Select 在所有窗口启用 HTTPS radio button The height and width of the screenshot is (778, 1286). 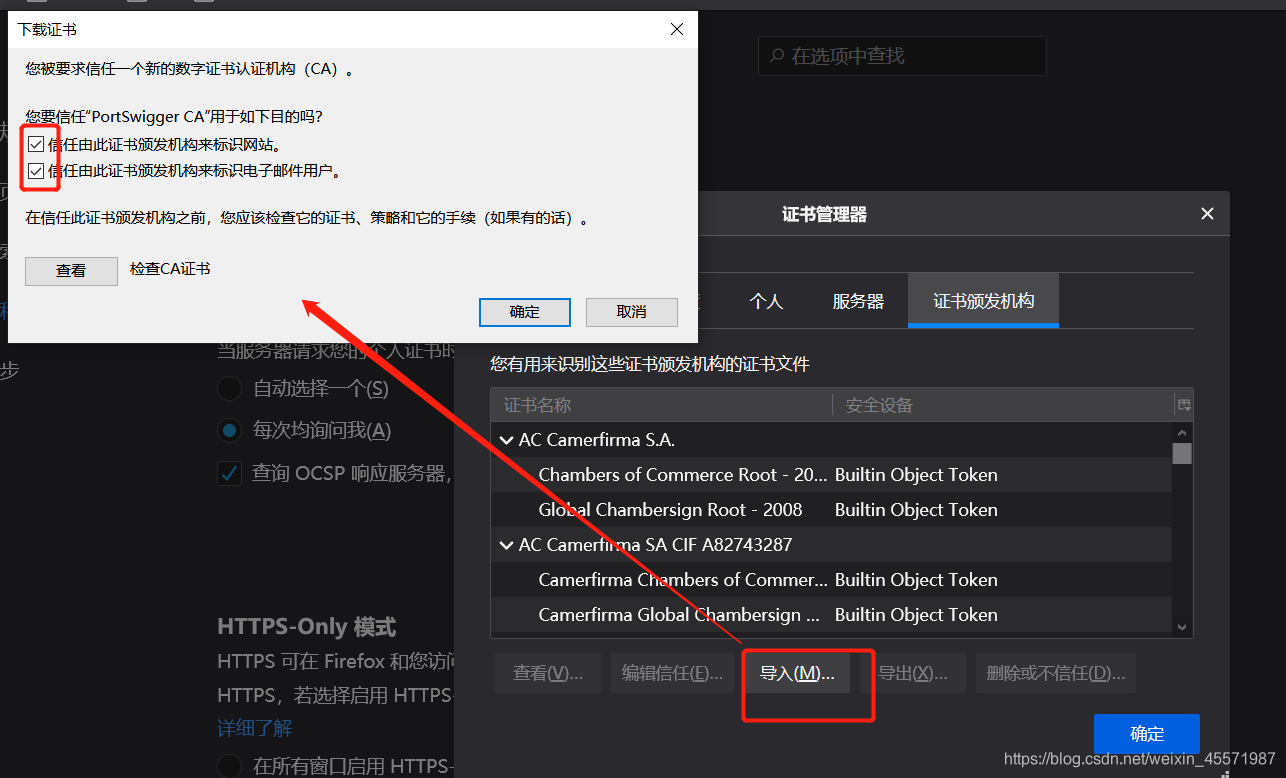[229, 766]
